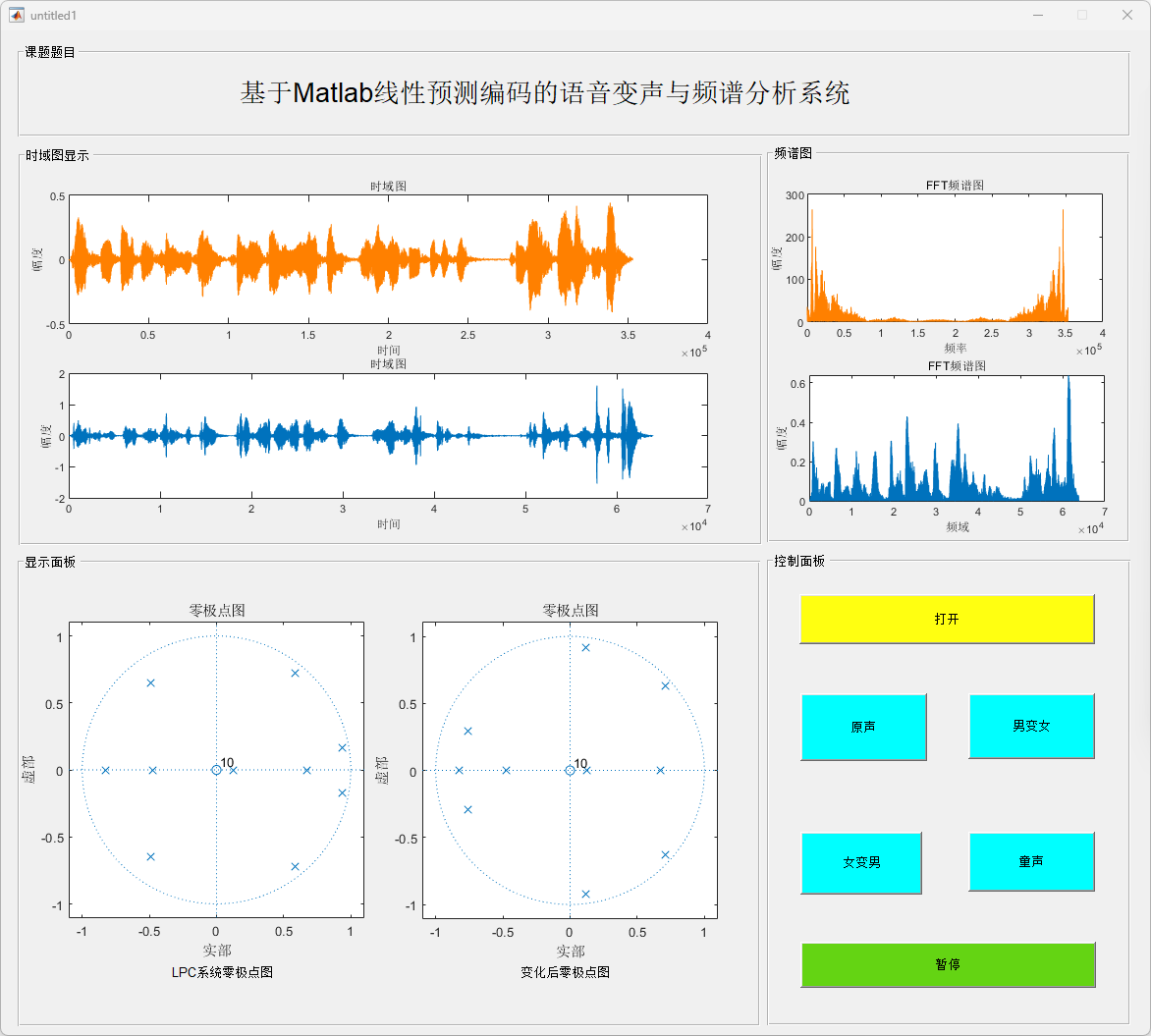Apply the 童声 child voice effect

click(x=1030, y=861)
